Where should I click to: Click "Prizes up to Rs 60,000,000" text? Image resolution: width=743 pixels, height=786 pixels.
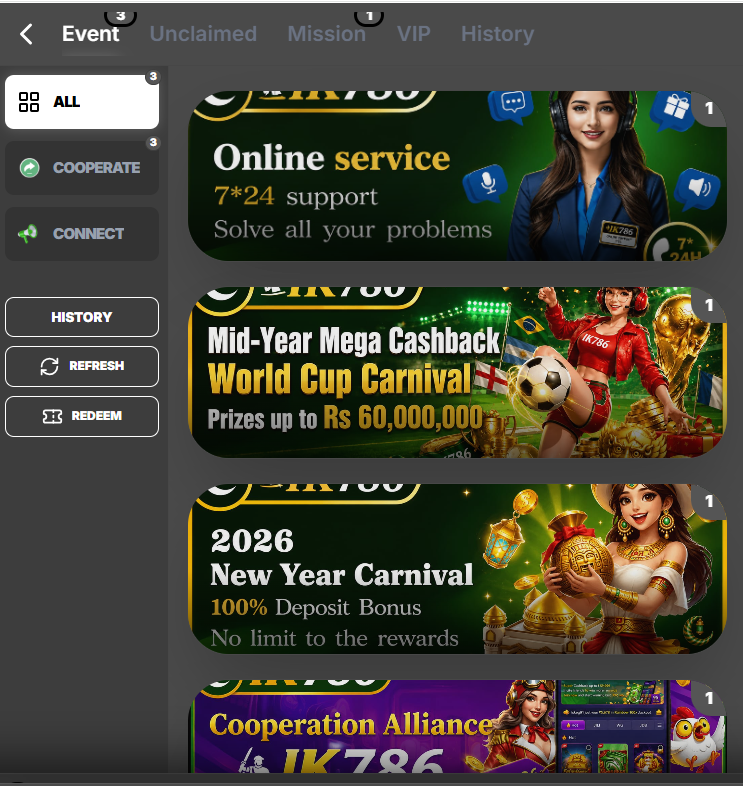tap(345, 418)
